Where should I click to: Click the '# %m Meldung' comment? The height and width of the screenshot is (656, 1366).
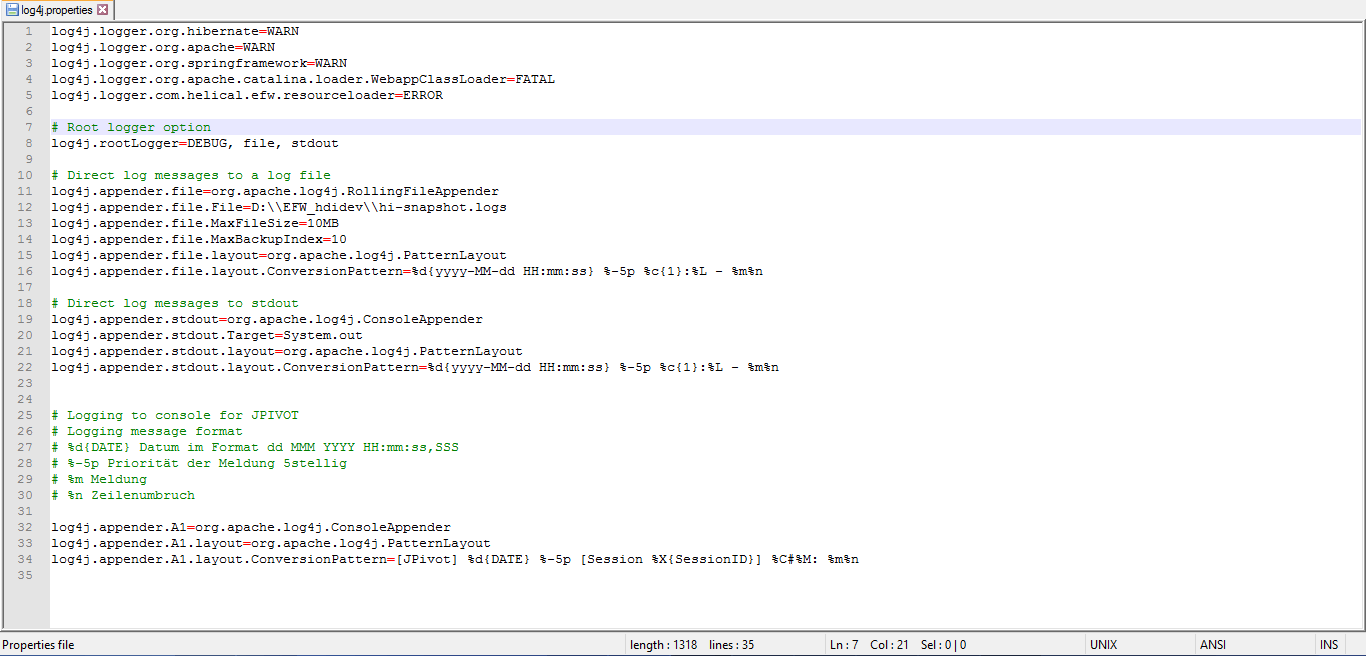[x=99, y=479]
